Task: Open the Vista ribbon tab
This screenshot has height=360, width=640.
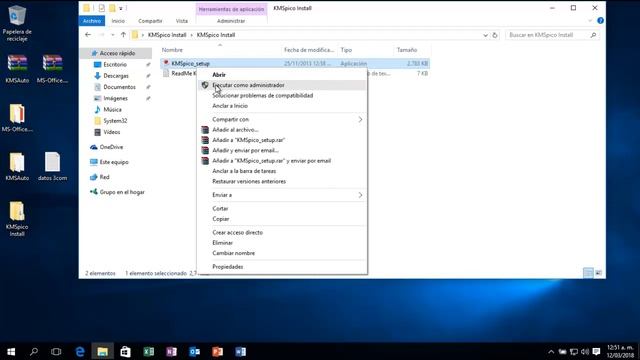Action: (182, 21)
